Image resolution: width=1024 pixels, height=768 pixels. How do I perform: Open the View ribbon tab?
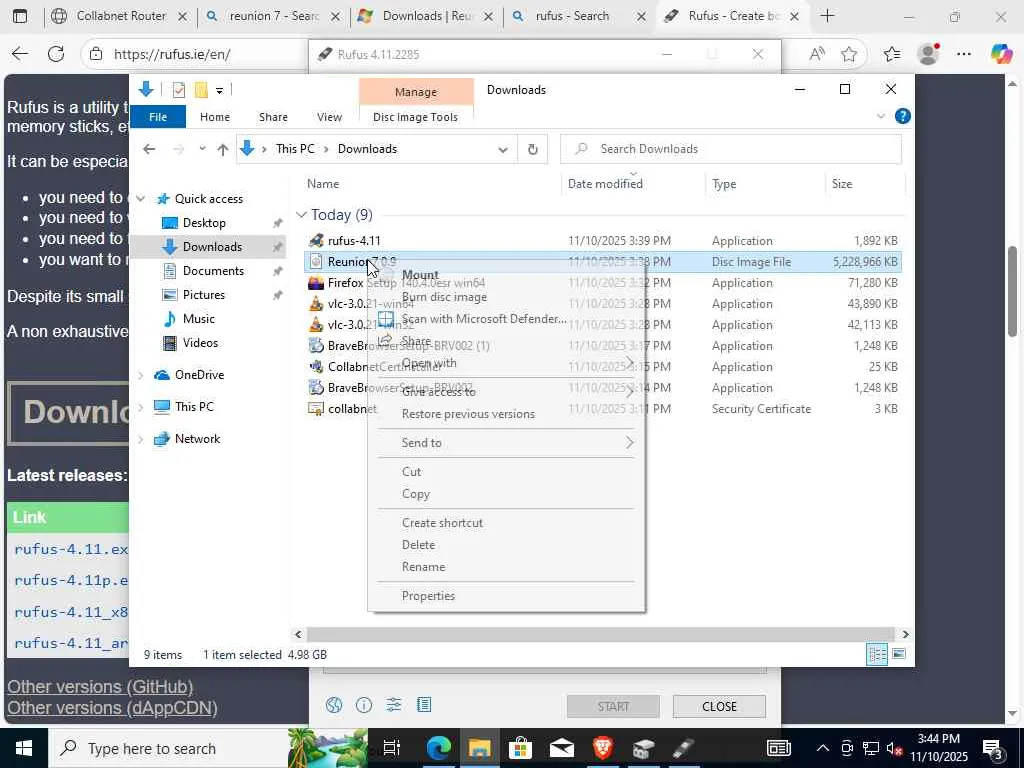tap(329, 117)
